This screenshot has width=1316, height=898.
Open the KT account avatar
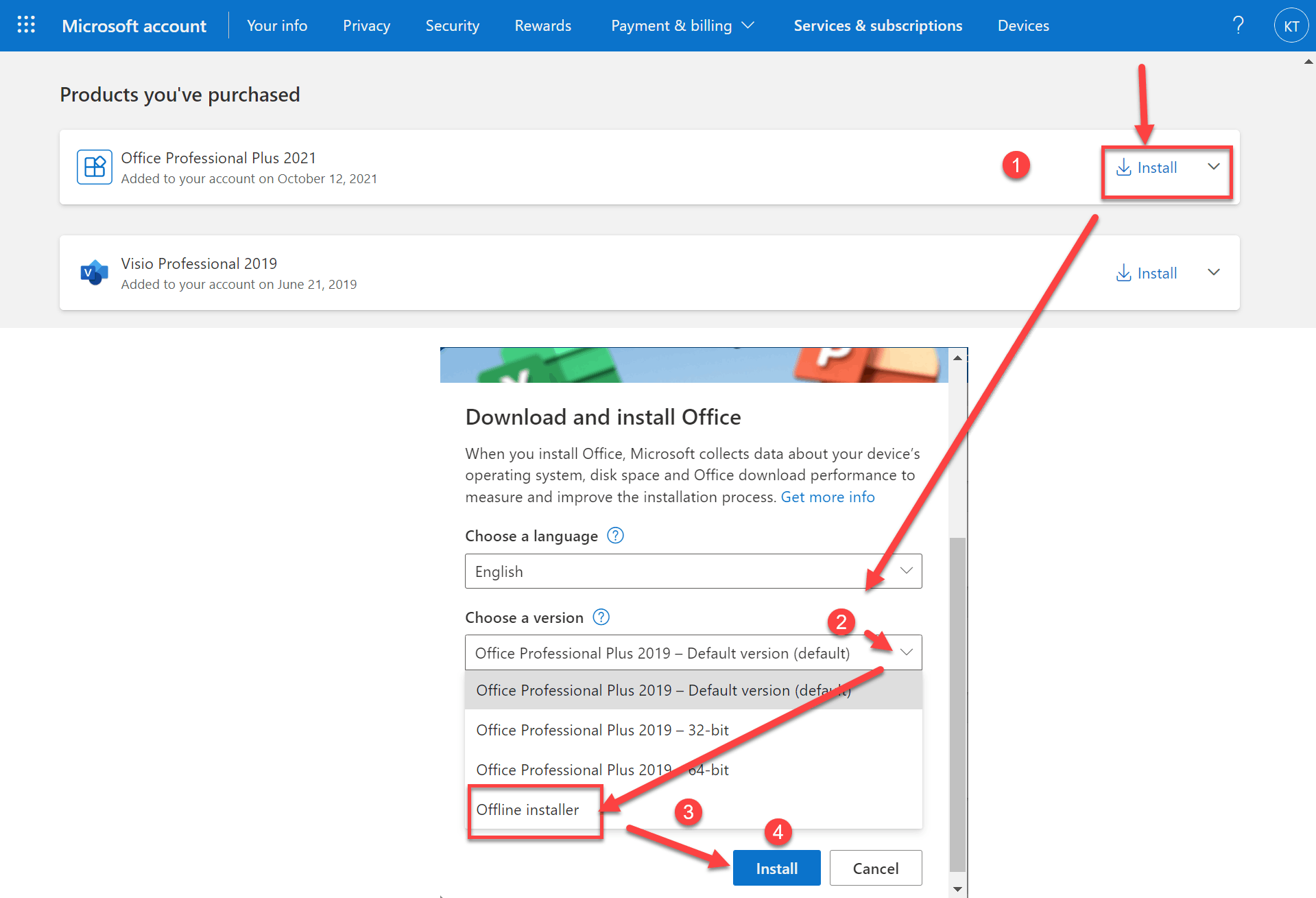1291,26
